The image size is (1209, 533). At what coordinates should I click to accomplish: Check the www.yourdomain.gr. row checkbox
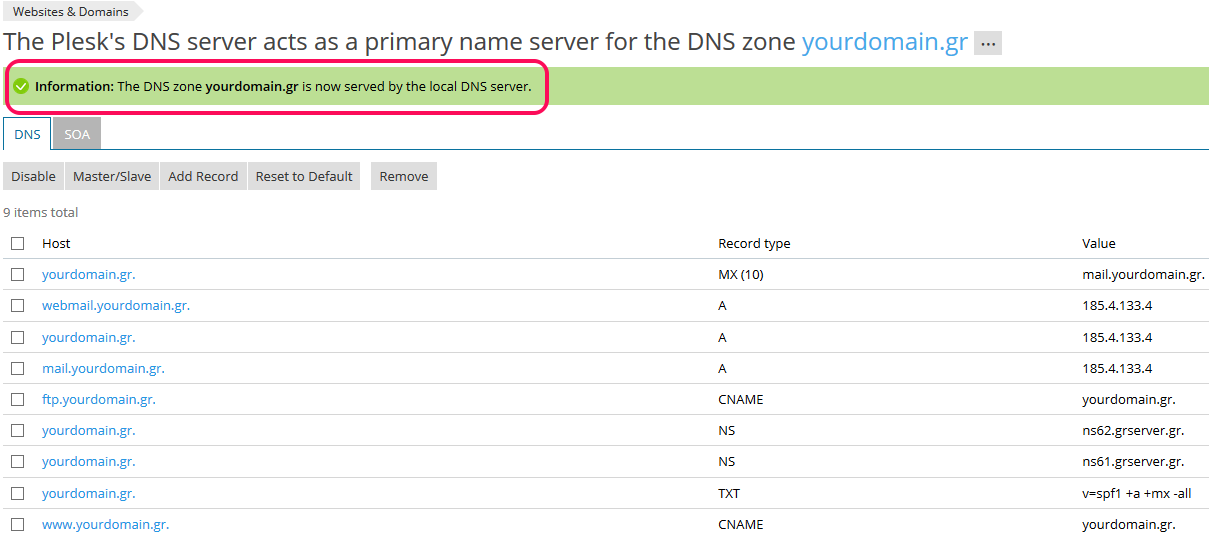(x=17, y=524)
